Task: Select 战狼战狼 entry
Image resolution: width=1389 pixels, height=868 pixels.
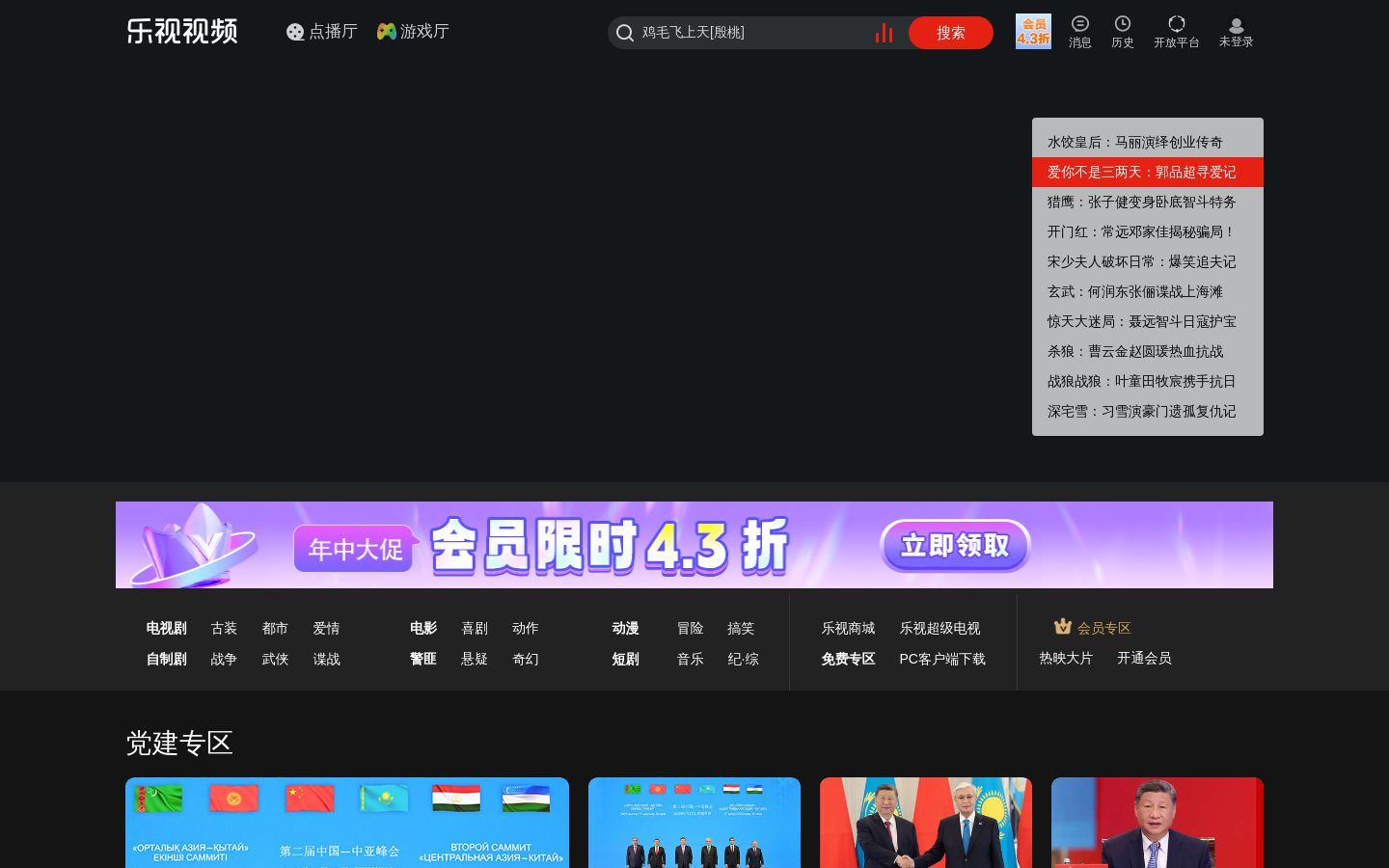Action: pos(1148,381)
